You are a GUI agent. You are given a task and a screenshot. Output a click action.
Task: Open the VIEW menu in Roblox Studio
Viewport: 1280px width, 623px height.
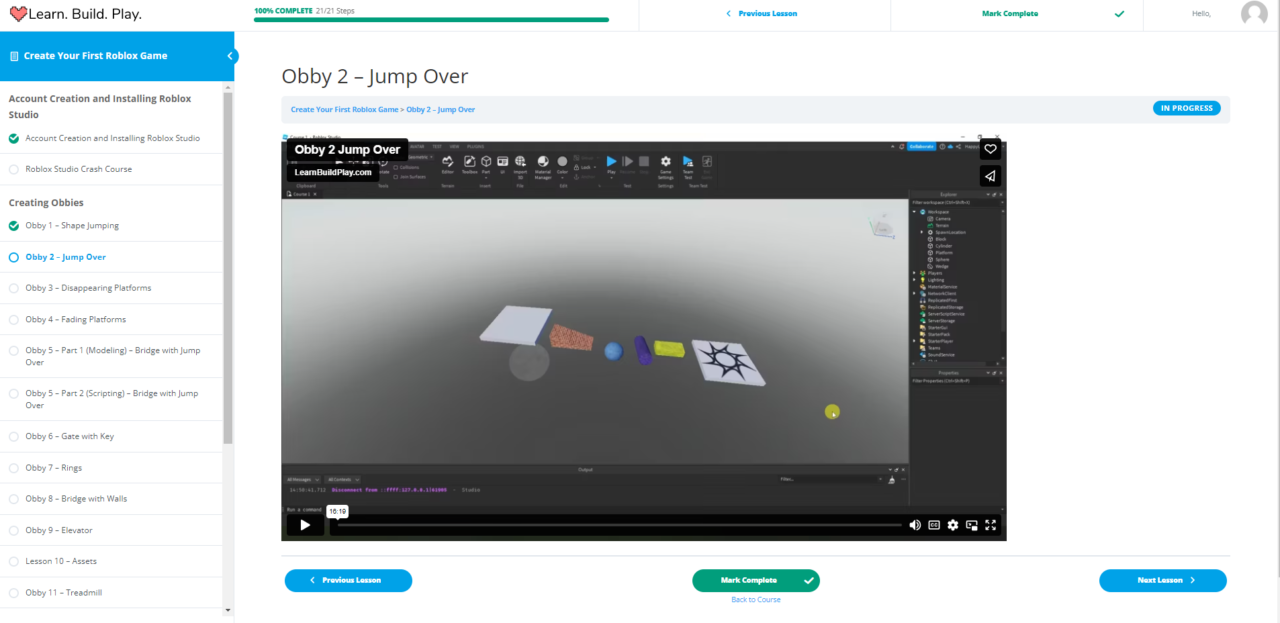point(453,146)
